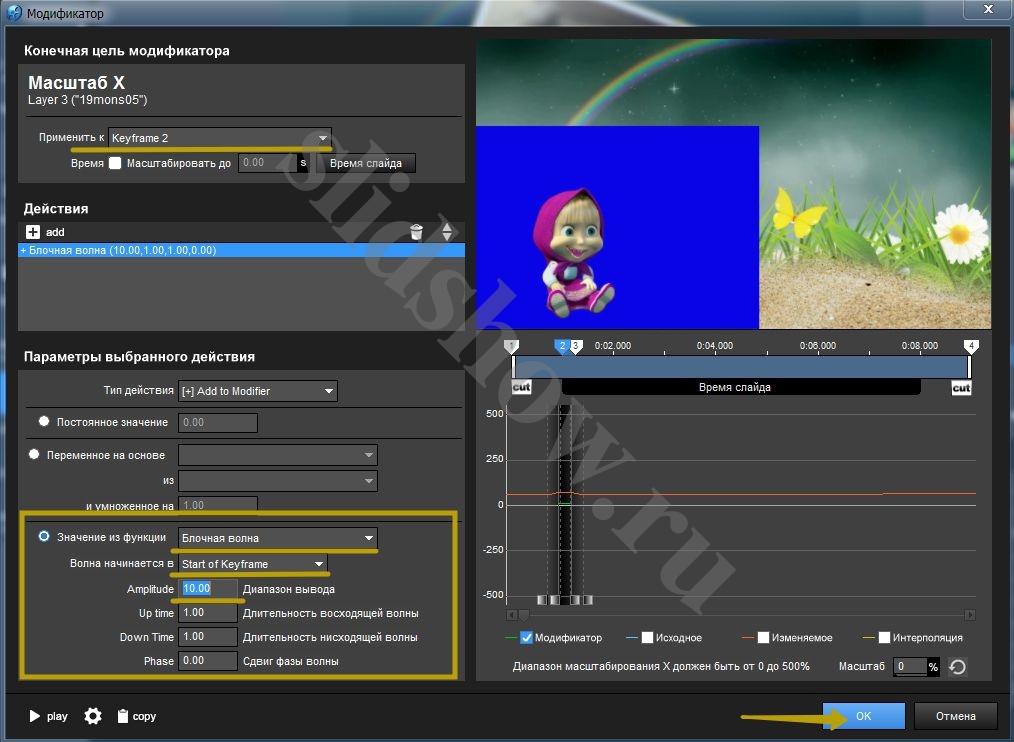Open the из source dropdown
This screenshot has height=742, width=1014.
point(277,481)
